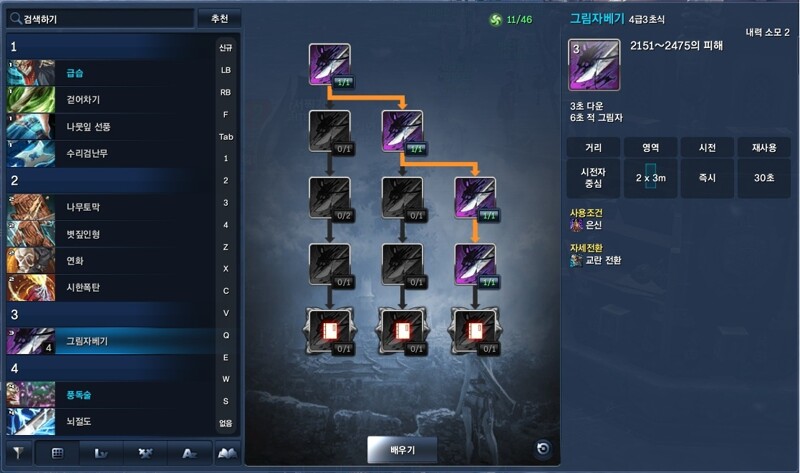Open the skill book icon at bottom
800x473 pixels.
(x=228, y=453)
